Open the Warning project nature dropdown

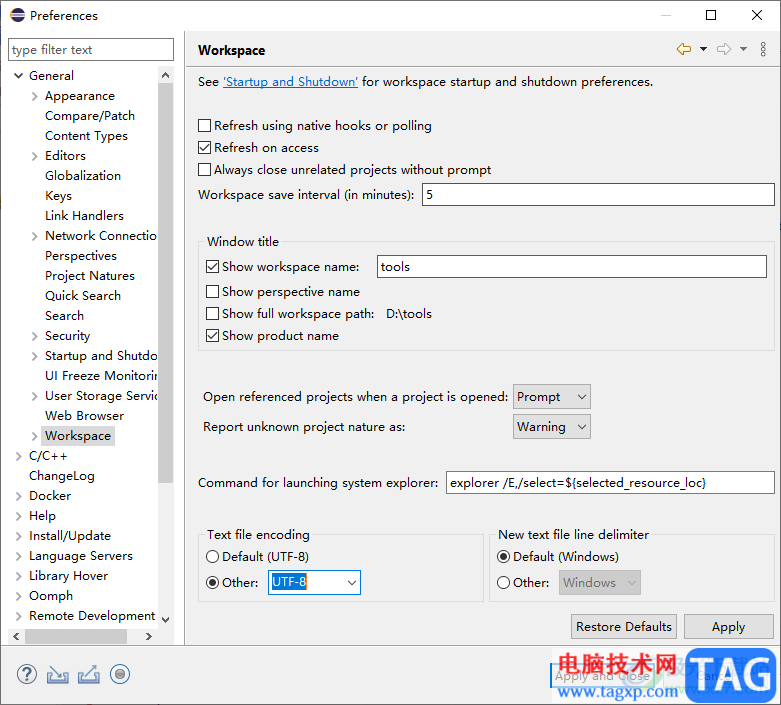[552, 426]
